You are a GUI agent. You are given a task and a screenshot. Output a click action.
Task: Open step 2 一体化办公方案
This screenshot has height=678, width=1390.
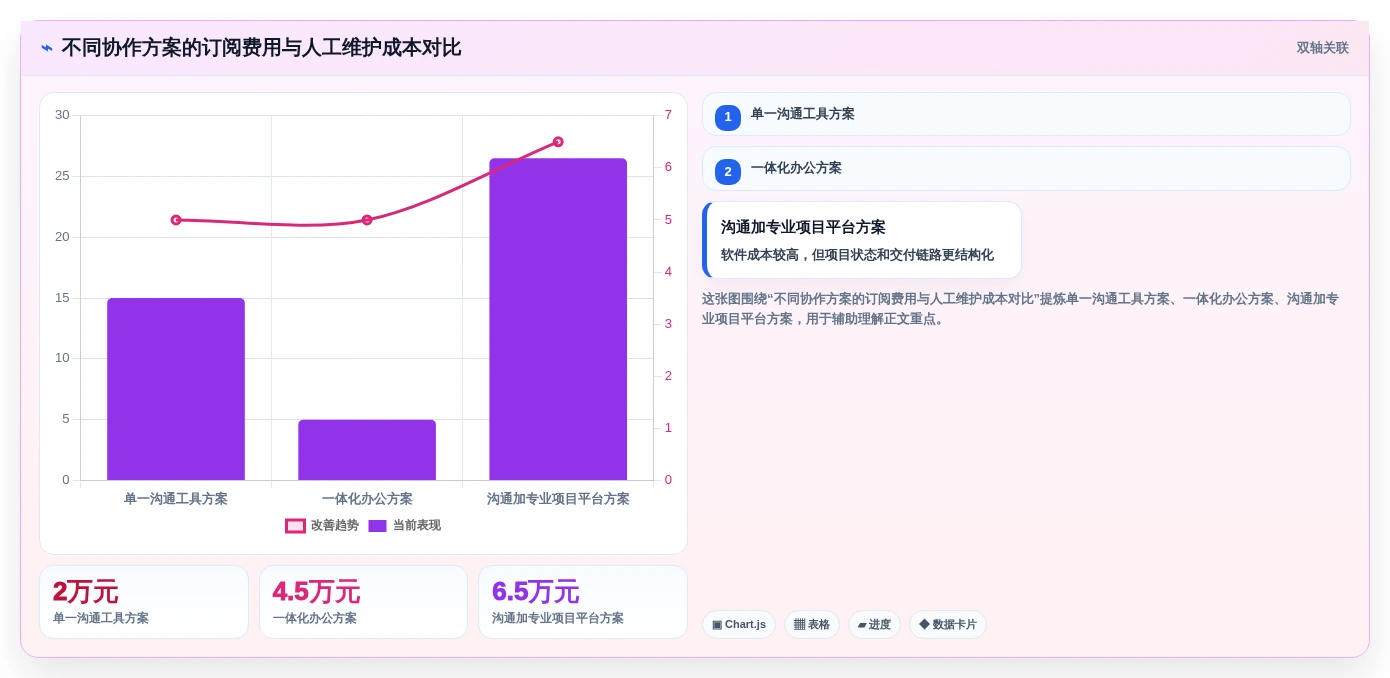[1026, 168]
